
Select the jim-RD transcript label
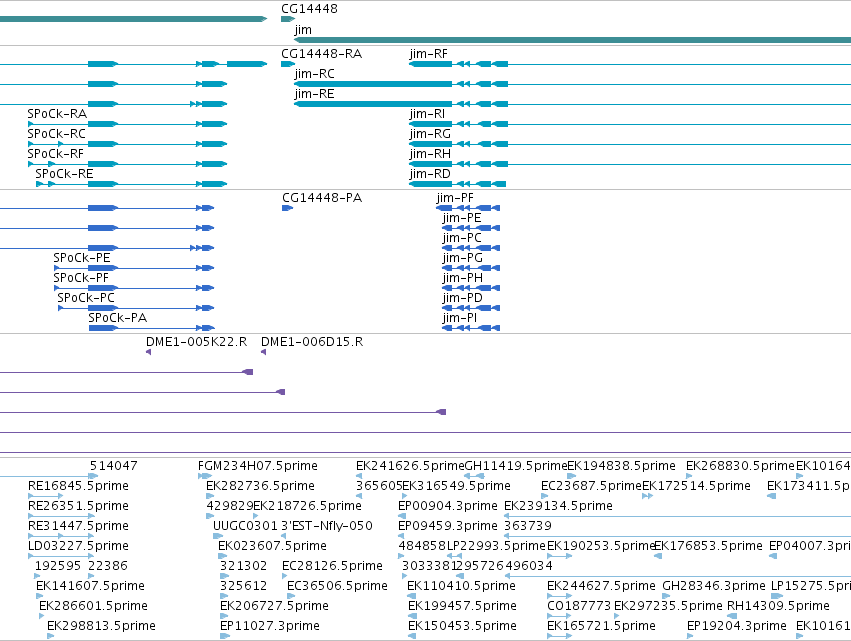pyautogui.click(x=430, y=174)
